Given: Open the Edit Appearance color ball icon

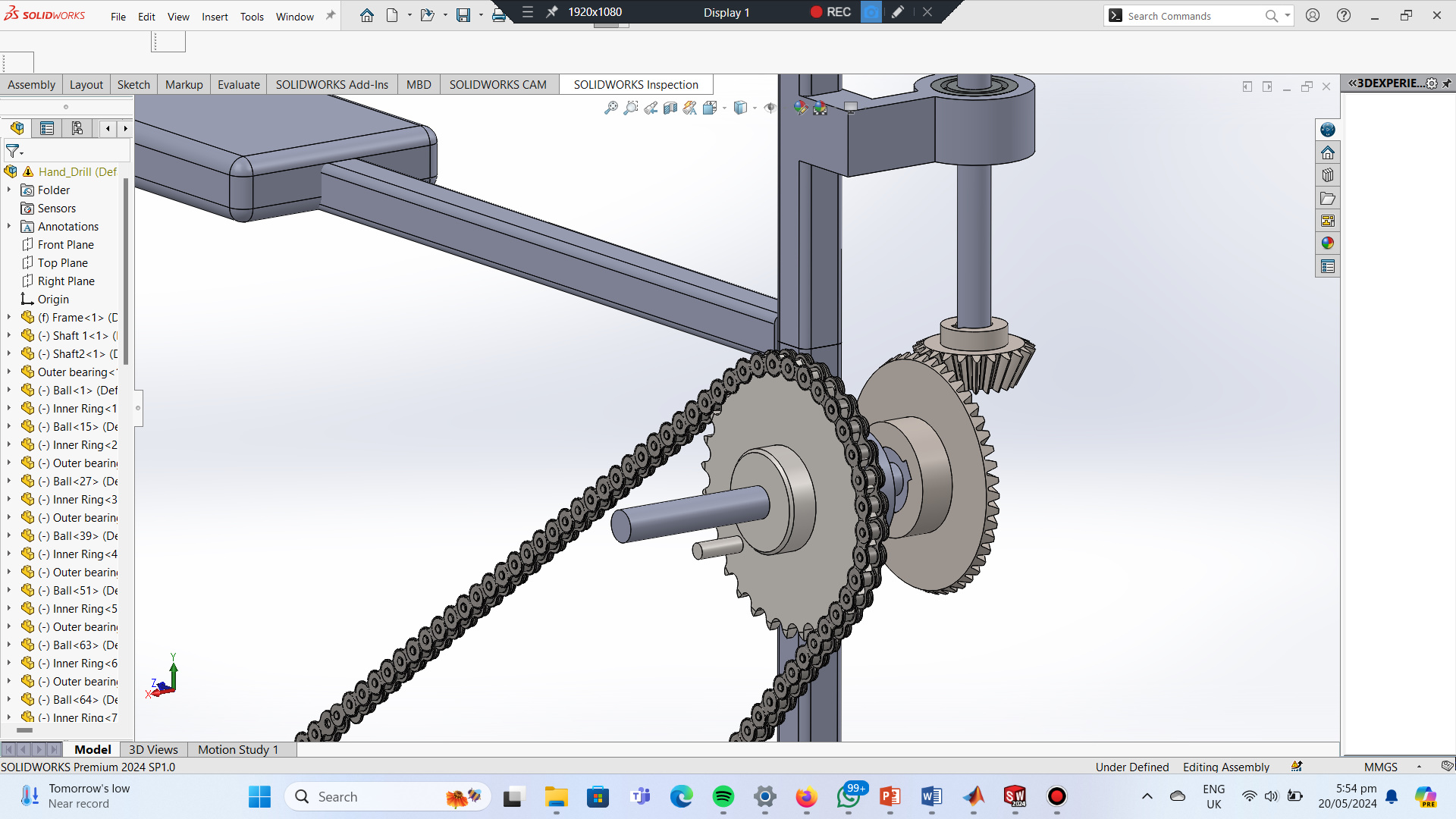Looking at the screenshot, I should [800, 108].
